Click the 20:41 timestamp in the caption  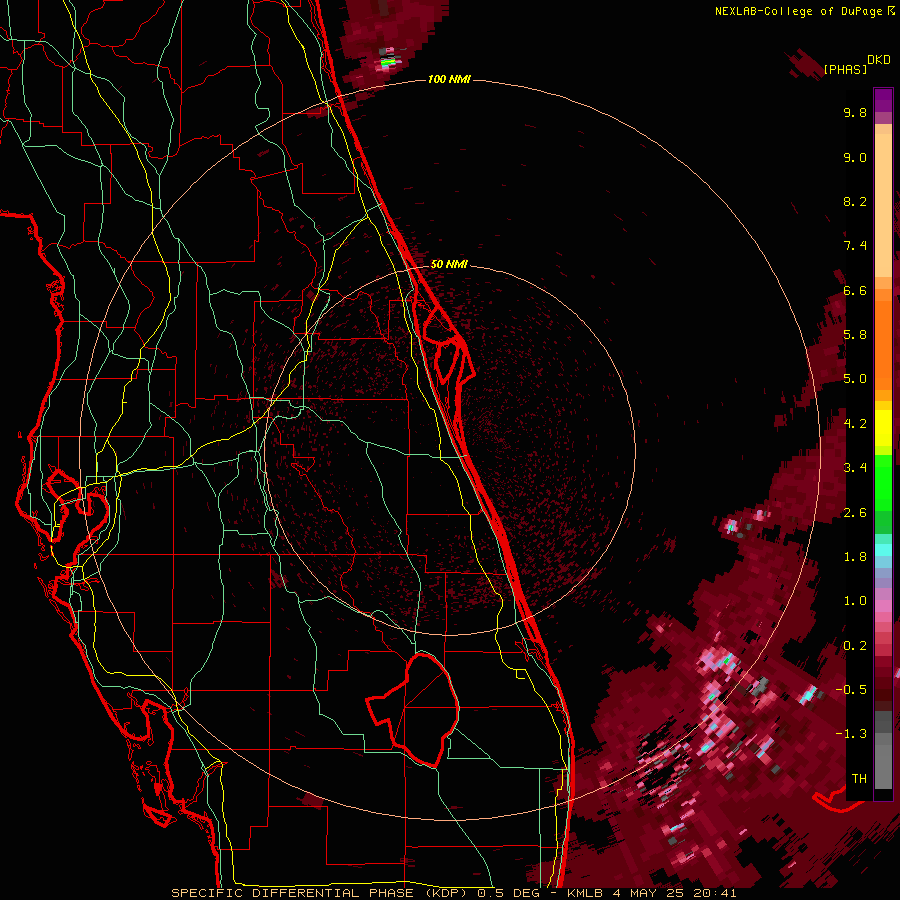click(715, 893)
